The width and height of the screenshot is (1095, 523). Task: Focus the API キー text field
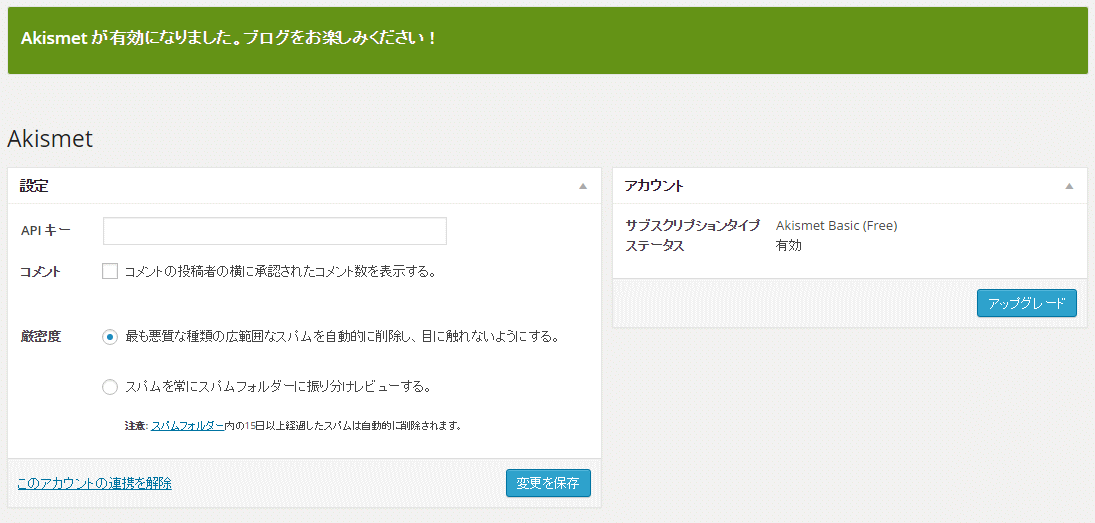point(274,231)
